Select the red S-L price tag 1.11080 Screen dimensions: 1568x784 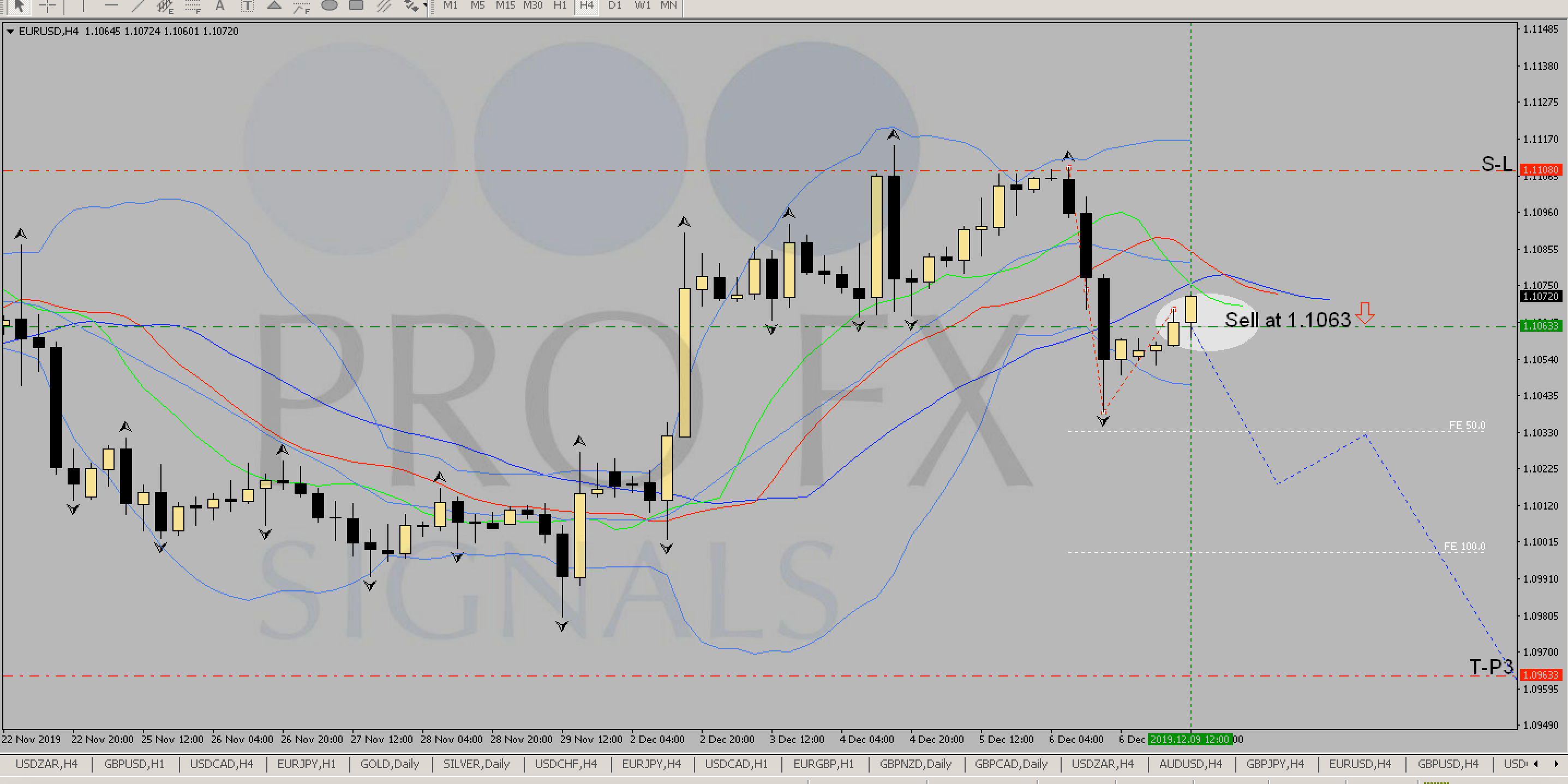point(1540,170)
